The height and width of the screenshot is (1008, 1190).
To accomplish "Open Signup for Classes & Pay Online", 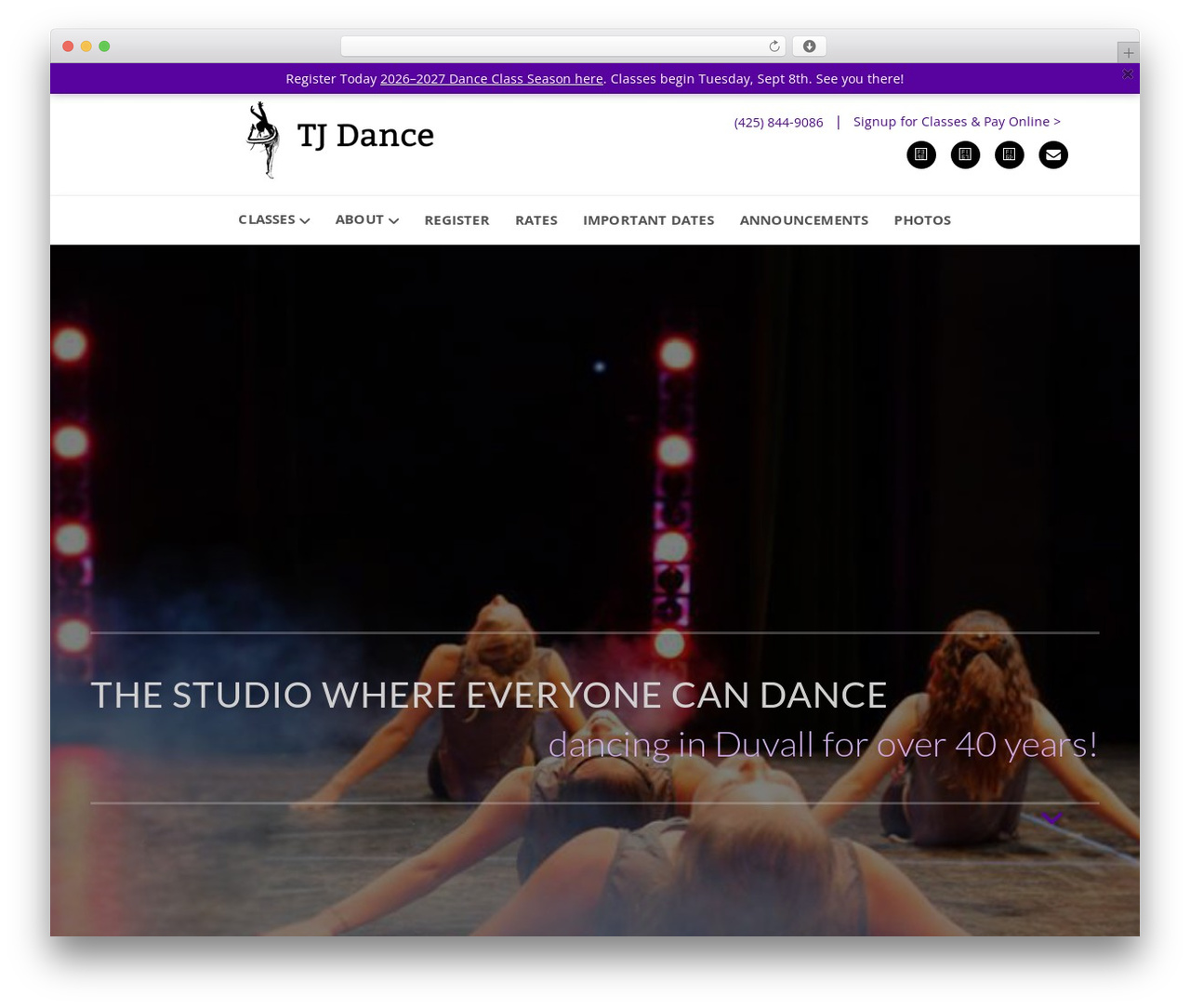I will click(x=957, y=122).
